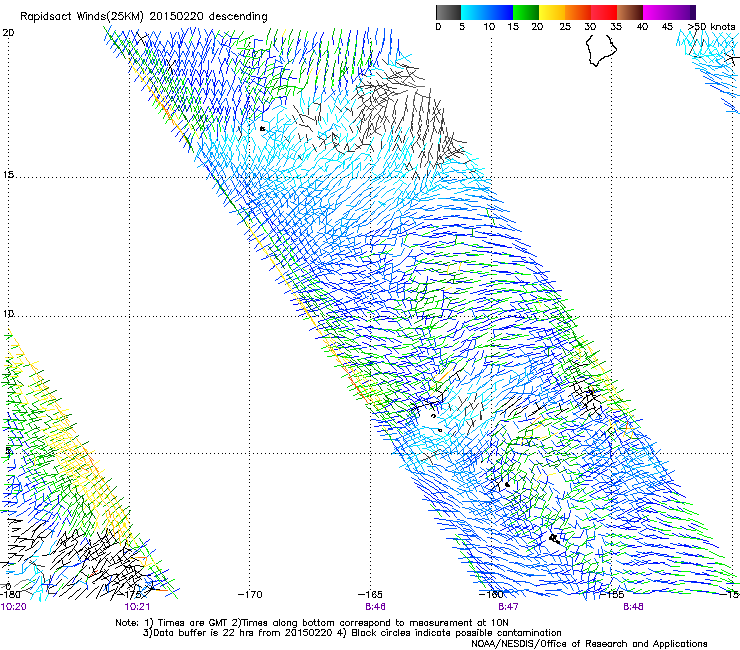Image resolution: width=740 pixels, height=650 pixels.
Task: Select the latitude label '15' on left axis
Action: coord(8,175)
